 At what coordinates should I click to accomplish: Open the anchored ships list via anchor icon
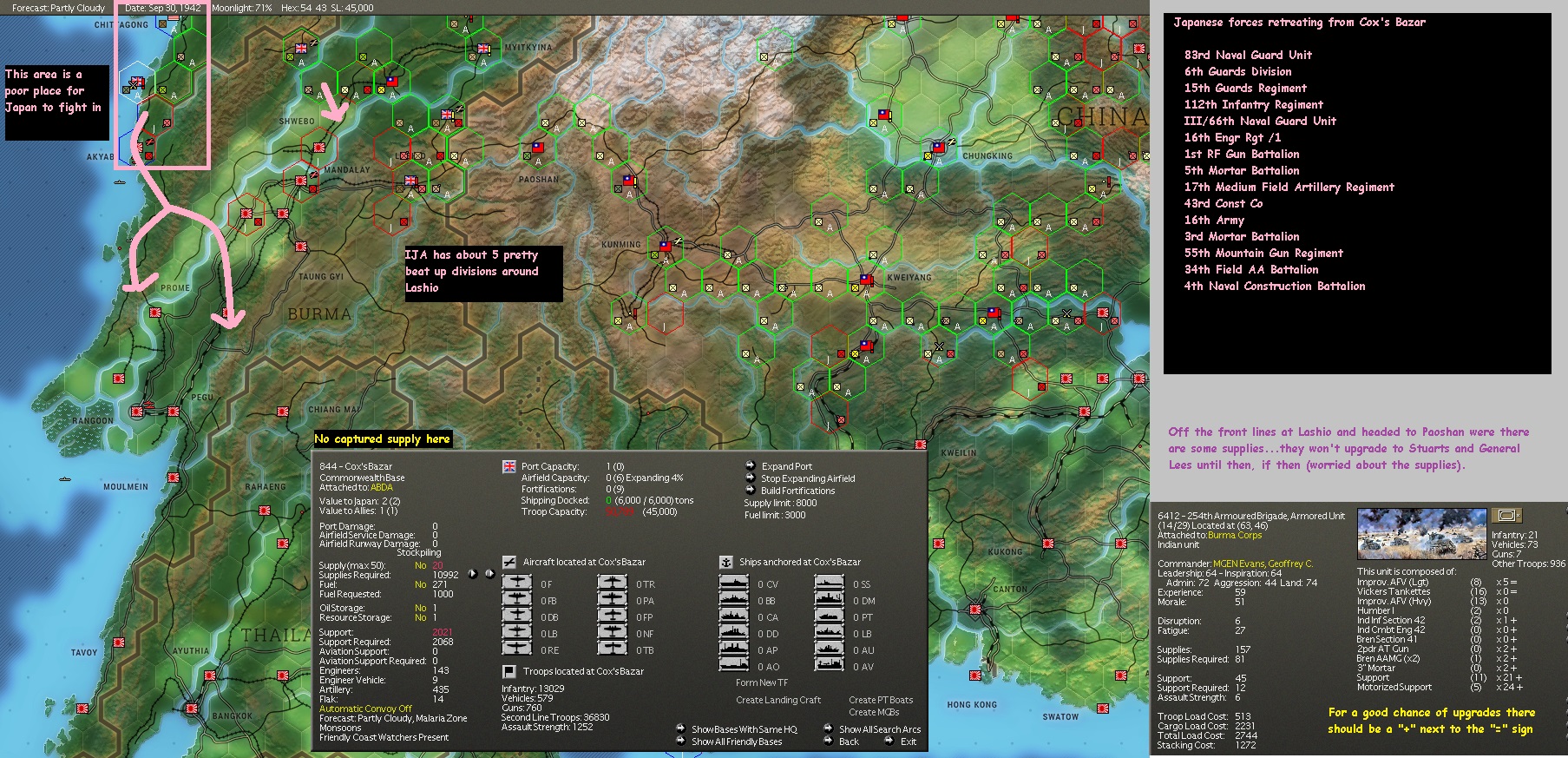[x=726, y=562]
